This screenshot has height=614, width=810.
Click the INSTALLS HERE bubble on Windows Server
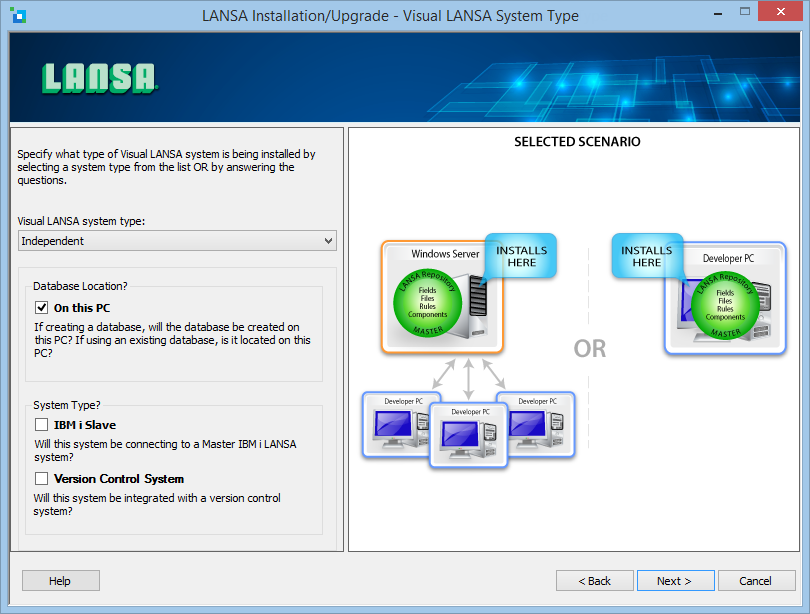pos(521,256)
